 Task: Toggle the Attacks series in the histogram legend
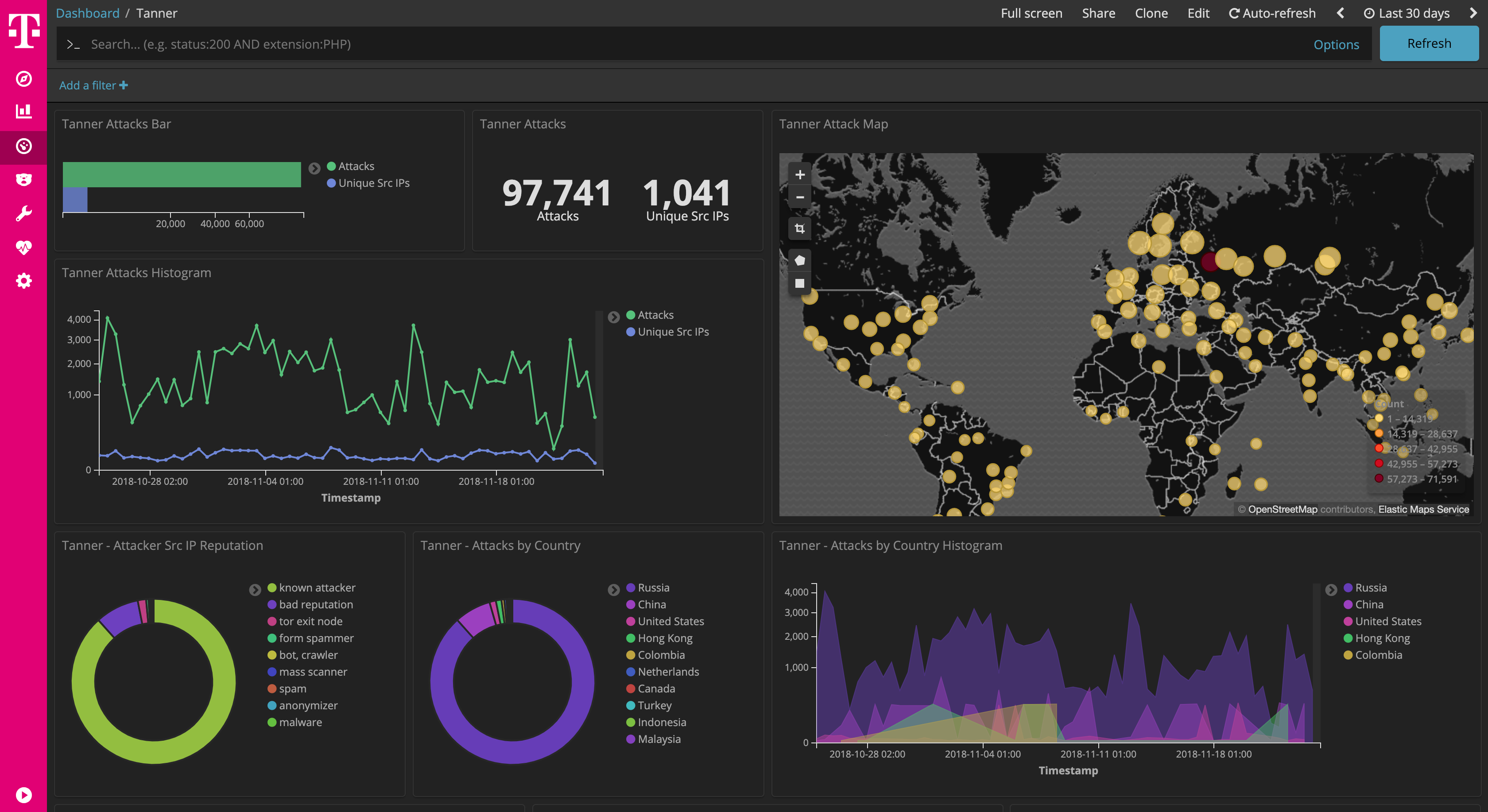655,315
